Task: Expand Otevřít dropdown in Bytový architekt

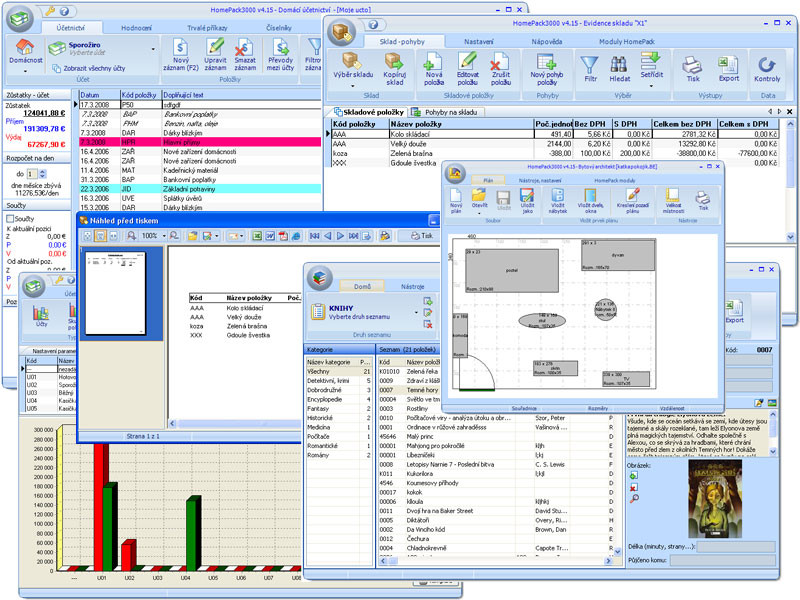Action: tap(479, 213)
